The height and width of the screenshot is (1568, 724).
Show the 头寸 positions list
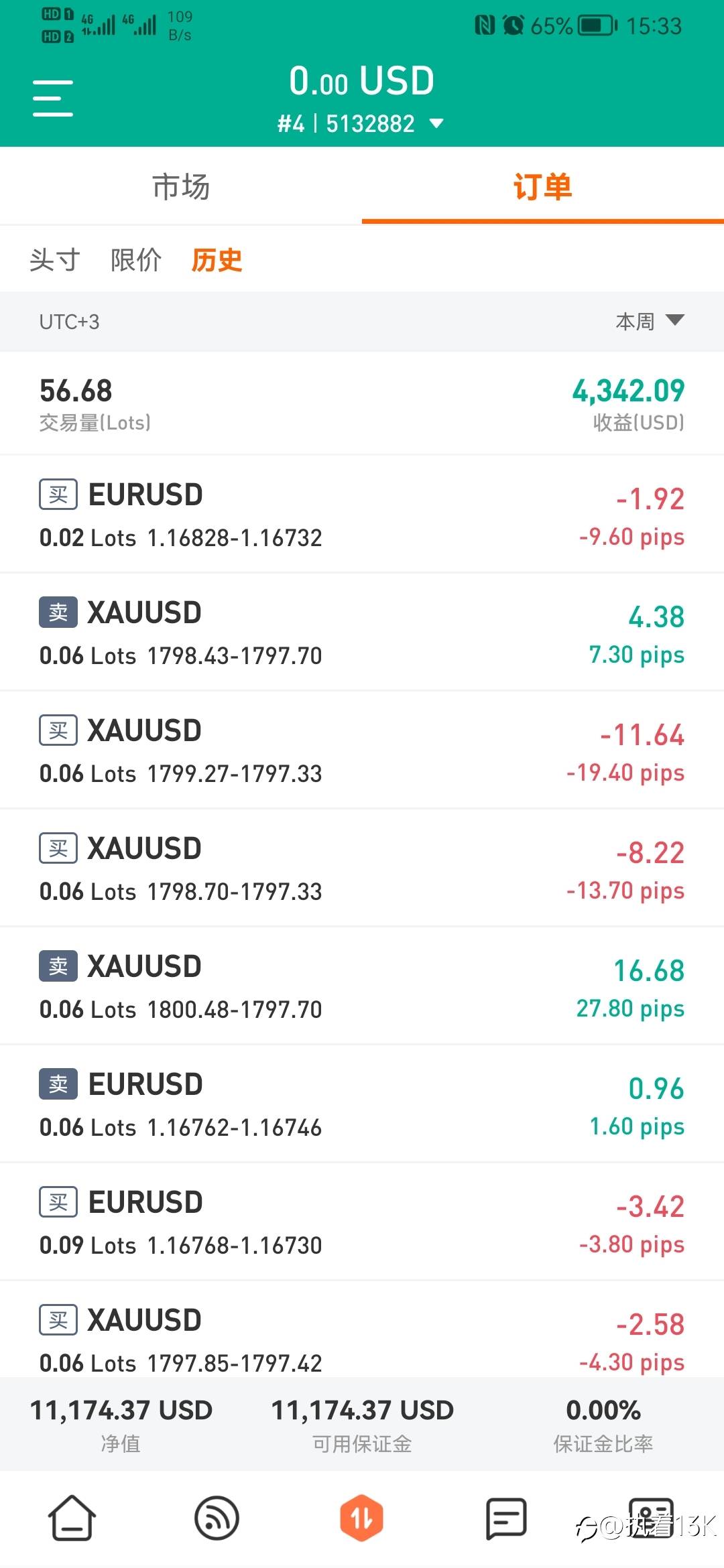pyautogui.click(x=55, y=260)
